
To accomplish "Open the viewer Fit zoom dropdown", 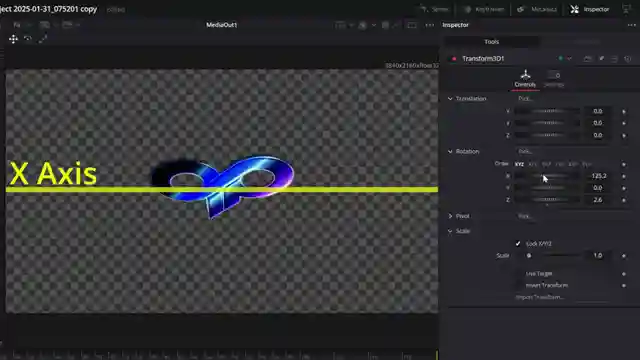I will click(x=22, y=25).
